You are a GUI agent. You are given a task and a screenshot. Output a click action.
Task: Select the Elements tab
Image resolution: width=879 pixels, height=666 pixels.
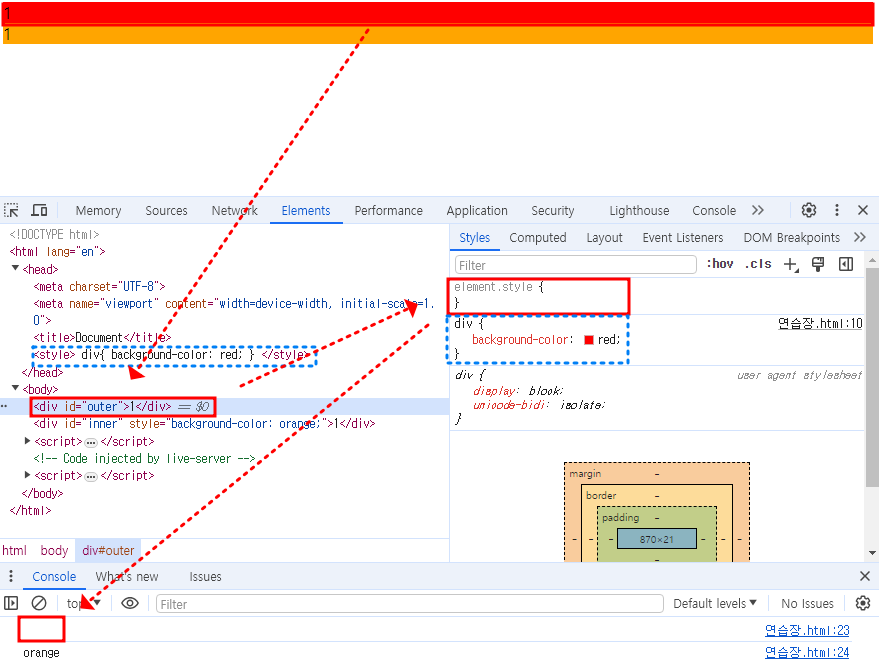pos(306,211)
